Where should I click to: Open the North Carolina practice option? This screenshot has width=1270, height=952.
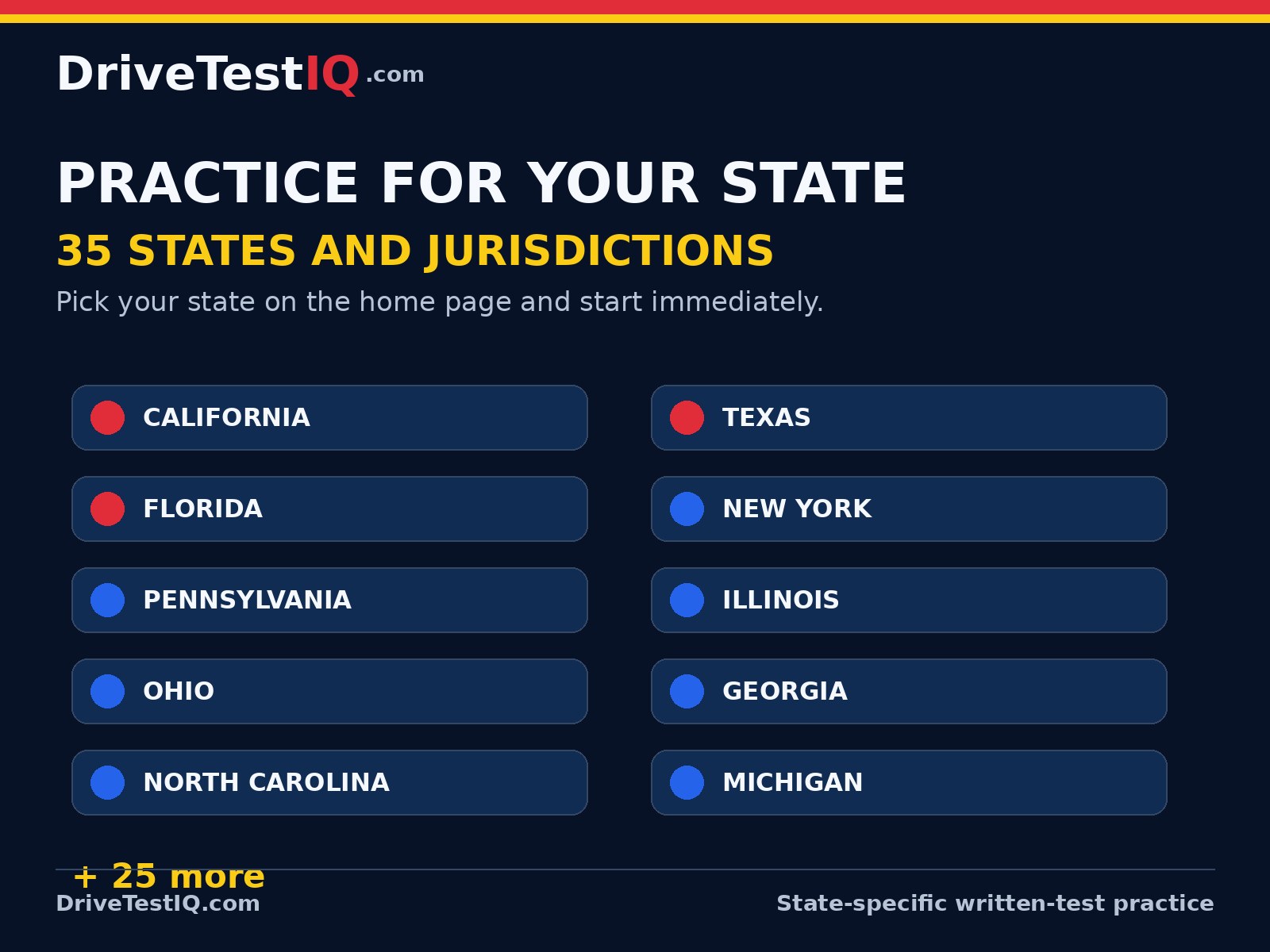[x=329, y=783]
